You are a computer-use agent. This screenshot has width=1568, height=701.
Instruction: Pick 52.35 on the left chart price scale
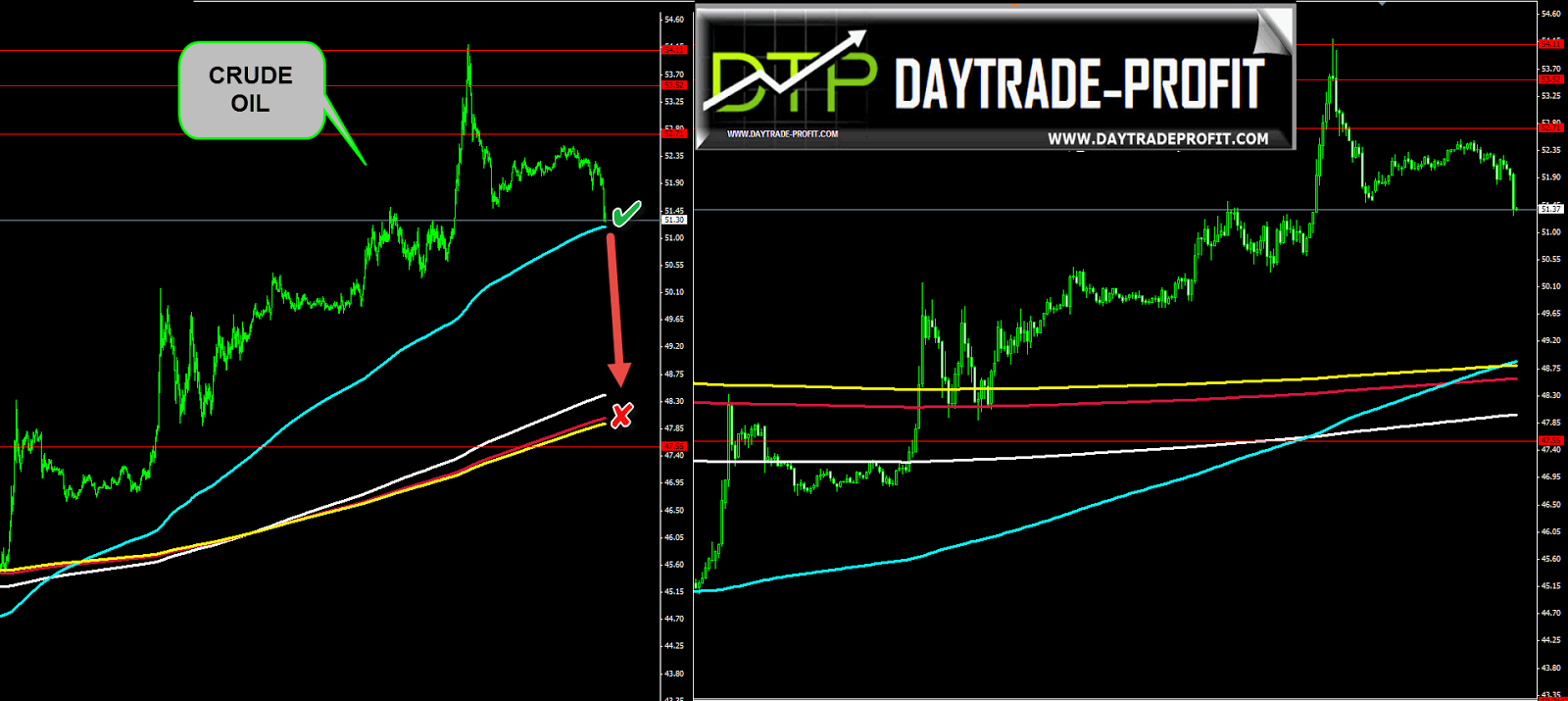click(x=674, y=156)
